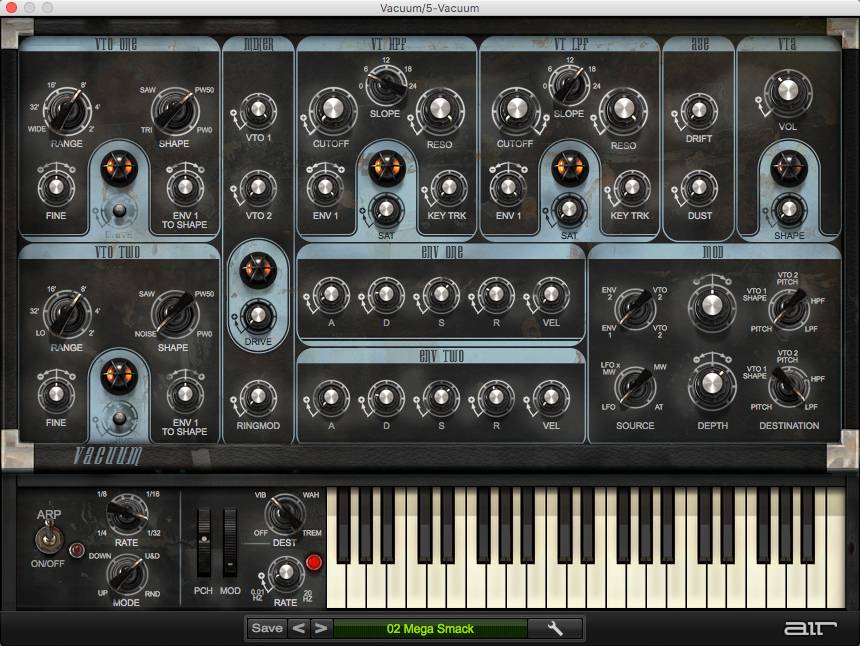Open the '02 Mega Smack' preset list
Screen dimensions: 860x646
(x=430, y=628)
